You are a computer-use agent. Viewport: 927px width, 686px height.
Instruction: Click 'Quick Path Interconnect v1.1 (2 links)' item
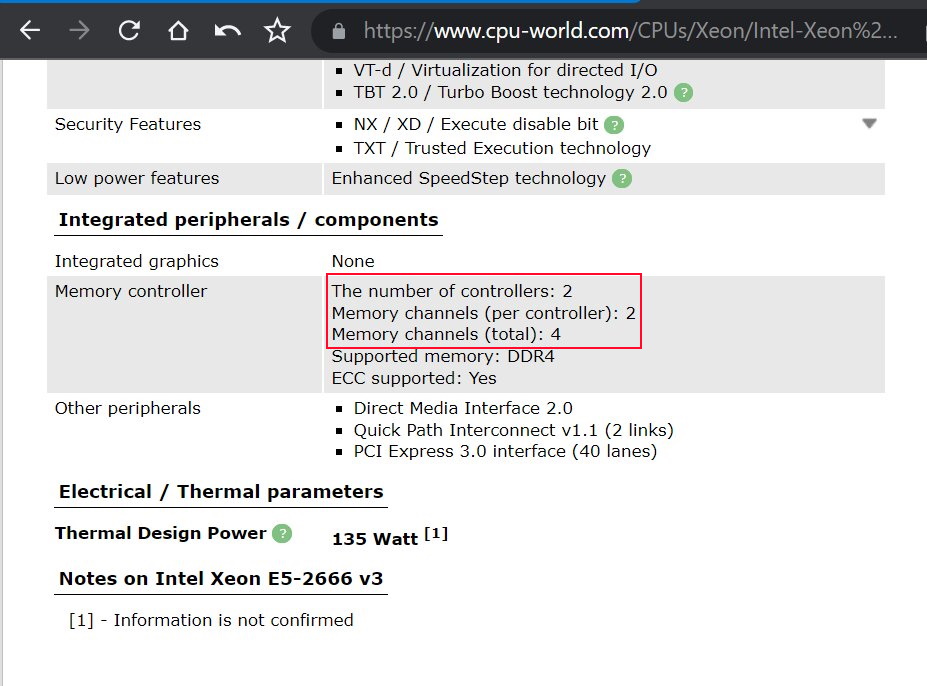pos(514,430)
